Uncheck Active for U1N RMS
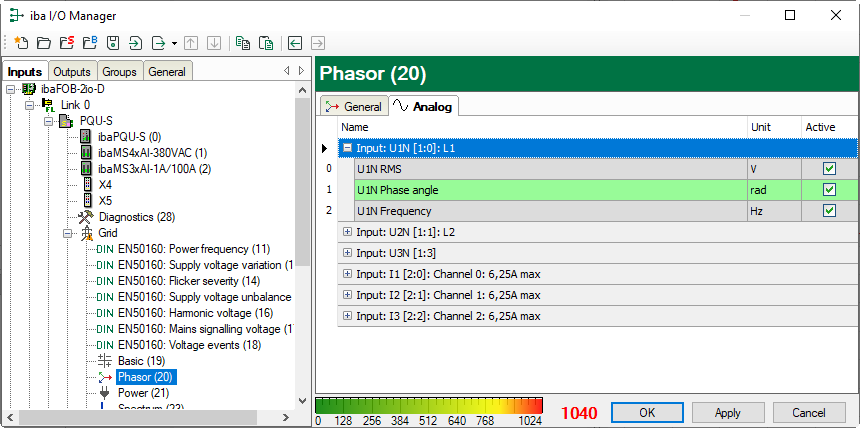Screen dimensions: 860x428 point(829,169)
